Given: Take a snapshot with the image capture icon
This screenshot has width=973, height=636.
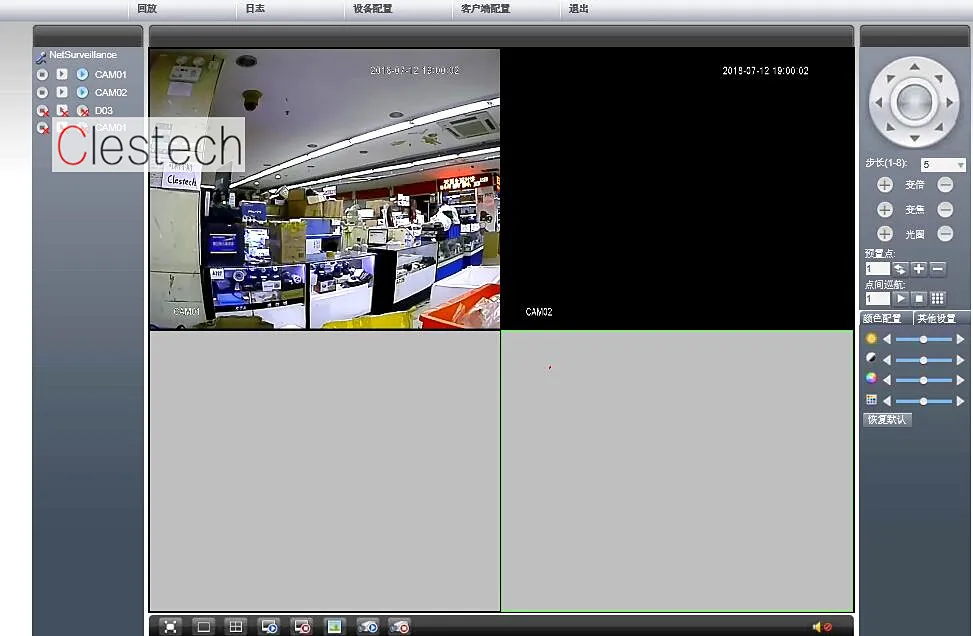Looking at the screenshot, I should (334, 626).
